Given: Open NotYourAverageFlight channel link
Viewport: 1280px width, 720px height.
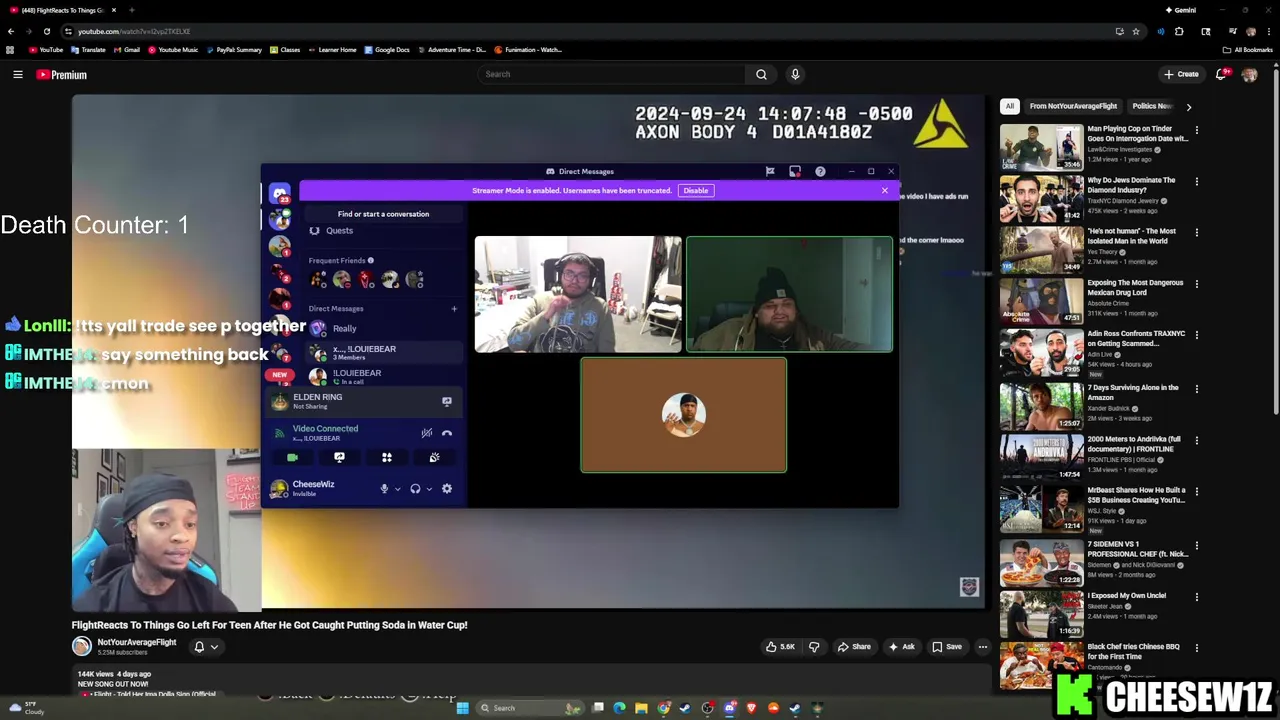Looking at the screenshot, I should [137, 642].
